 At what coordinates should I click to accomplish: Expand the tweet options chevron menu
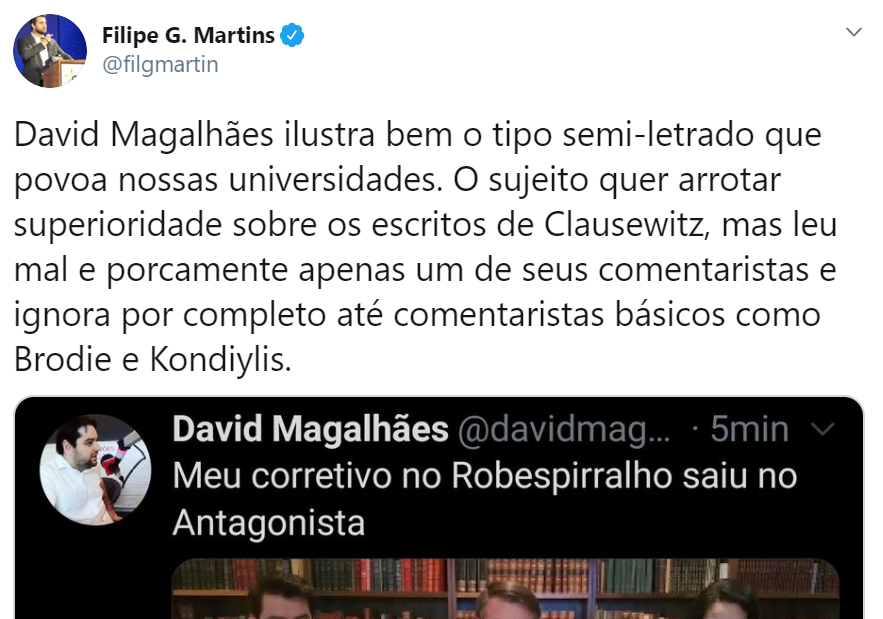854,32
